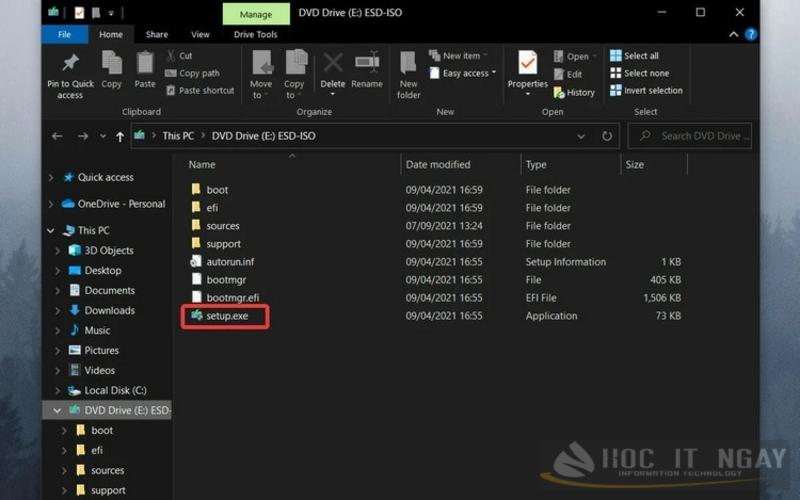This screenshot has height=500, width=800.
Task: Click DVD Drive (E:) ESD-ISO breadcrumb
Action: (263, 136)
